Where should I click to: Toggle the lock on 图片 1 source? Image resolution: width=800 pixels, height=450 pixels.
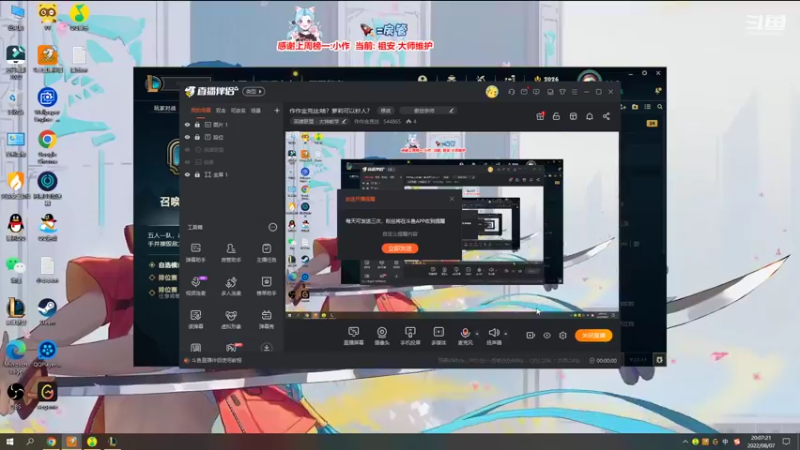197,124
